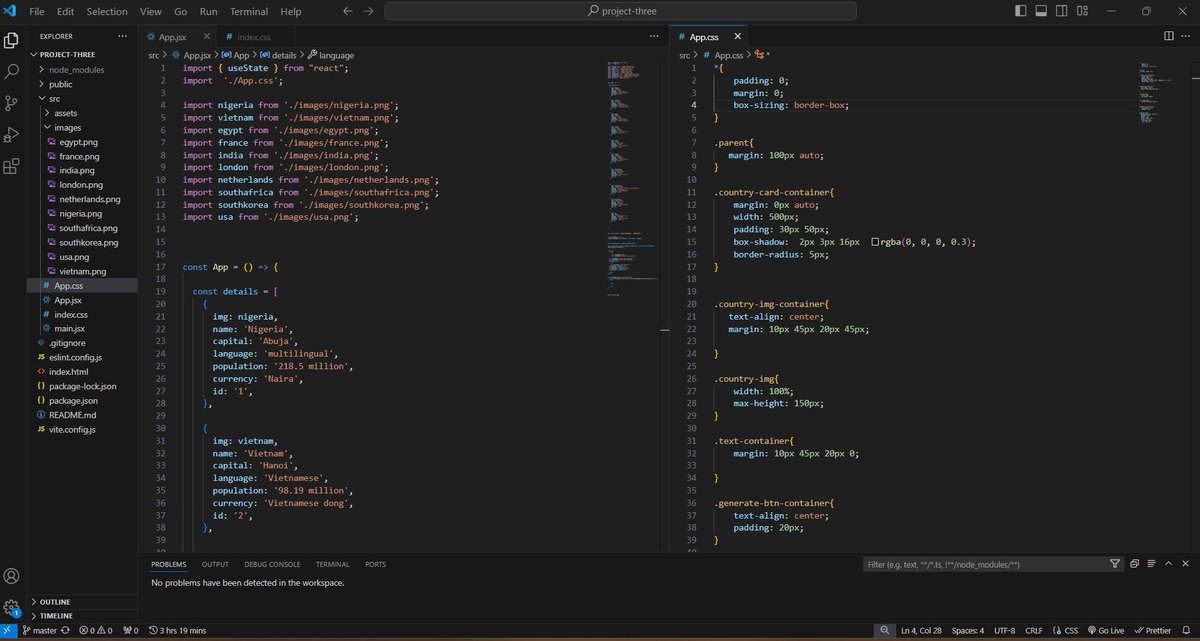Click the forwarded ports indicator in status bar
1200x641 pixels.
131,631
